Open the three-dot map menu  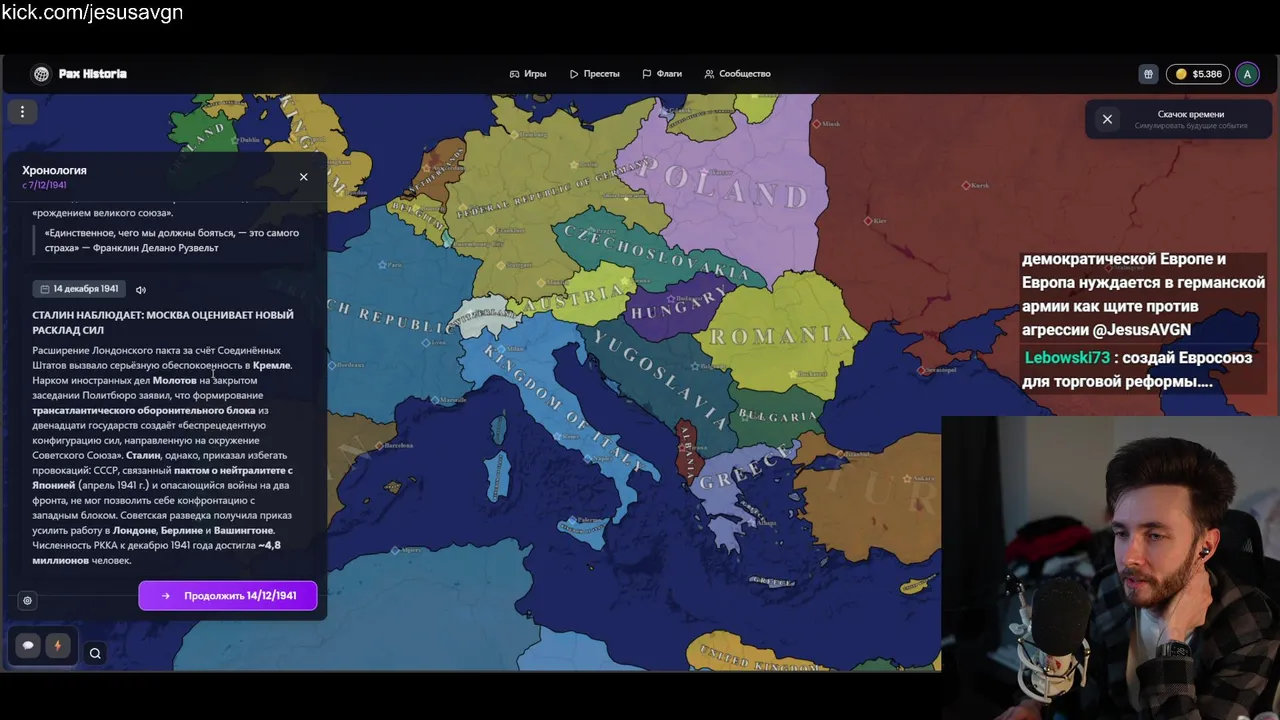[22, 112]
